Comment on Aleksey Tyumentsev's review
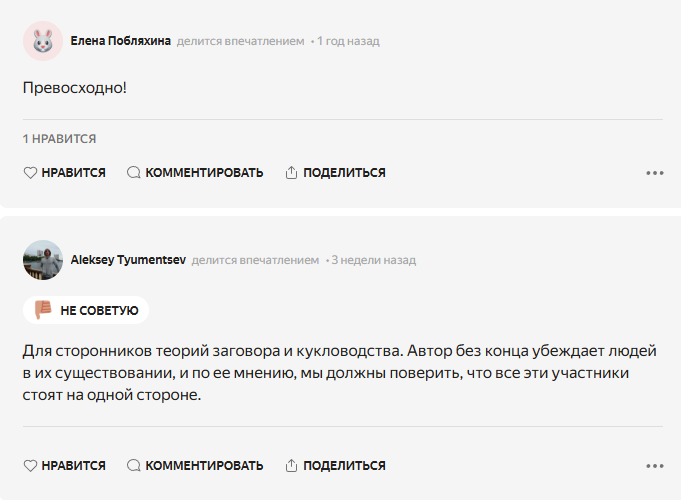 tap(195, 465)
